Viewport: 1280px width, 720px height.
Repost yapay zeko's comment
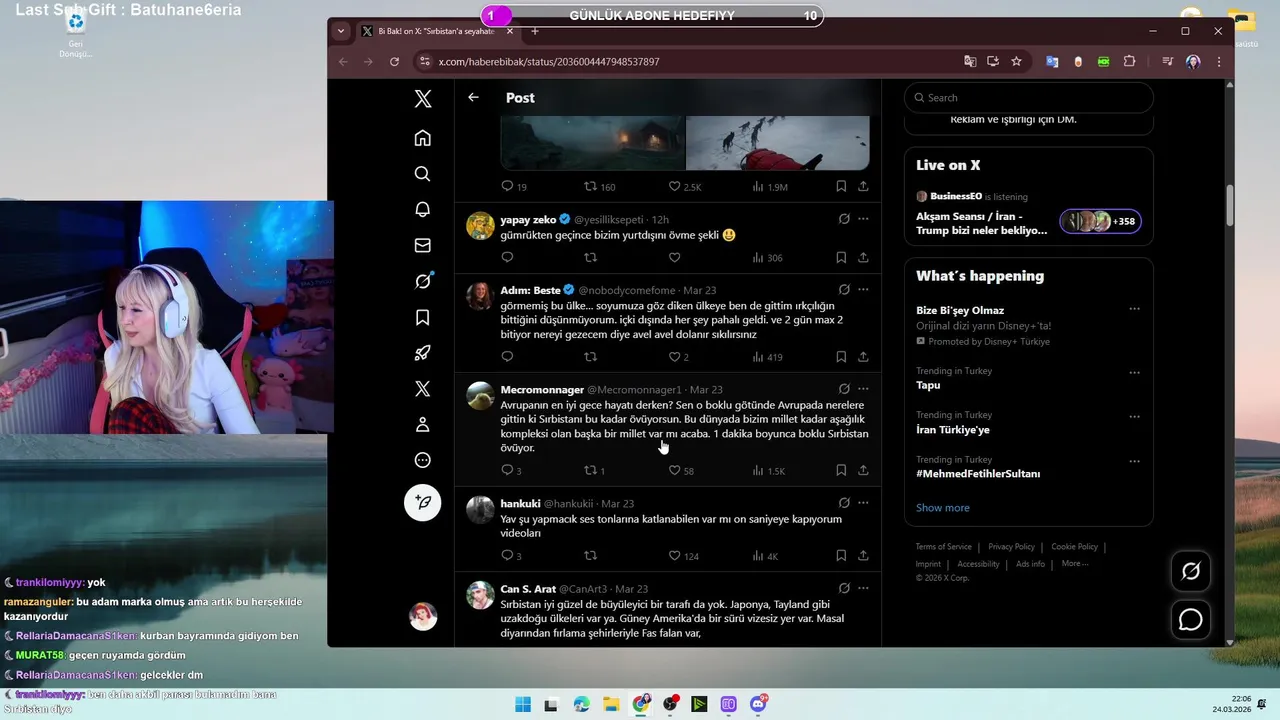point(590,258)
